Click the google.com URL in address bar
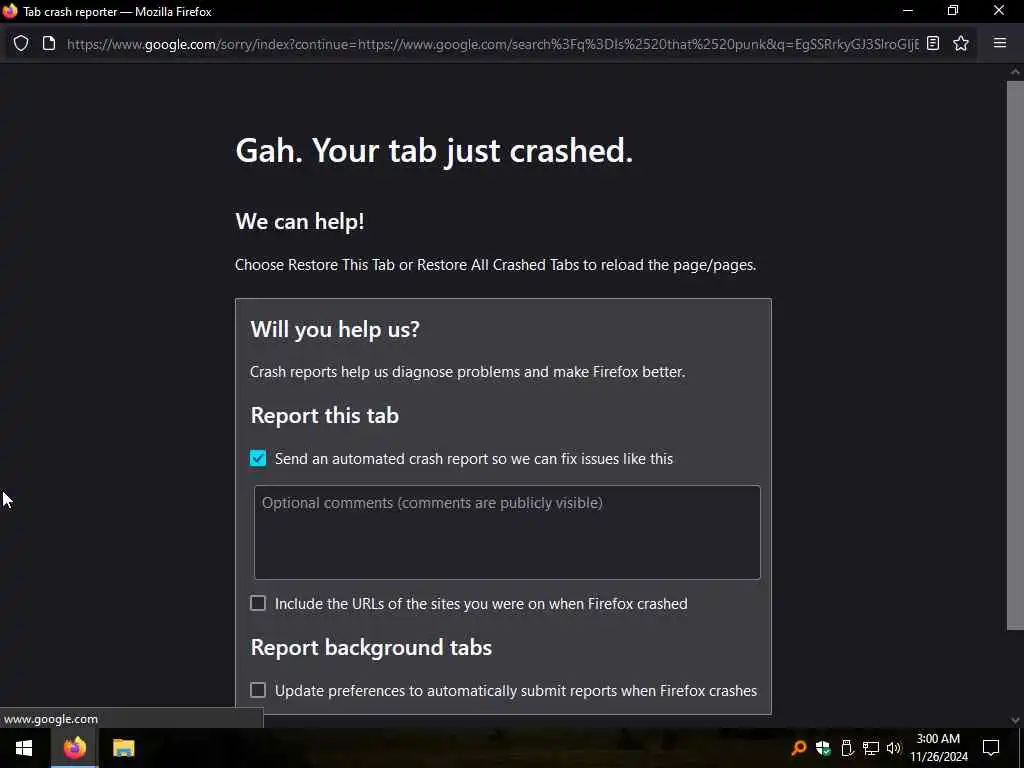Image resolution: width=1024 pixels, height=768 pixels. tap(493, 44)
